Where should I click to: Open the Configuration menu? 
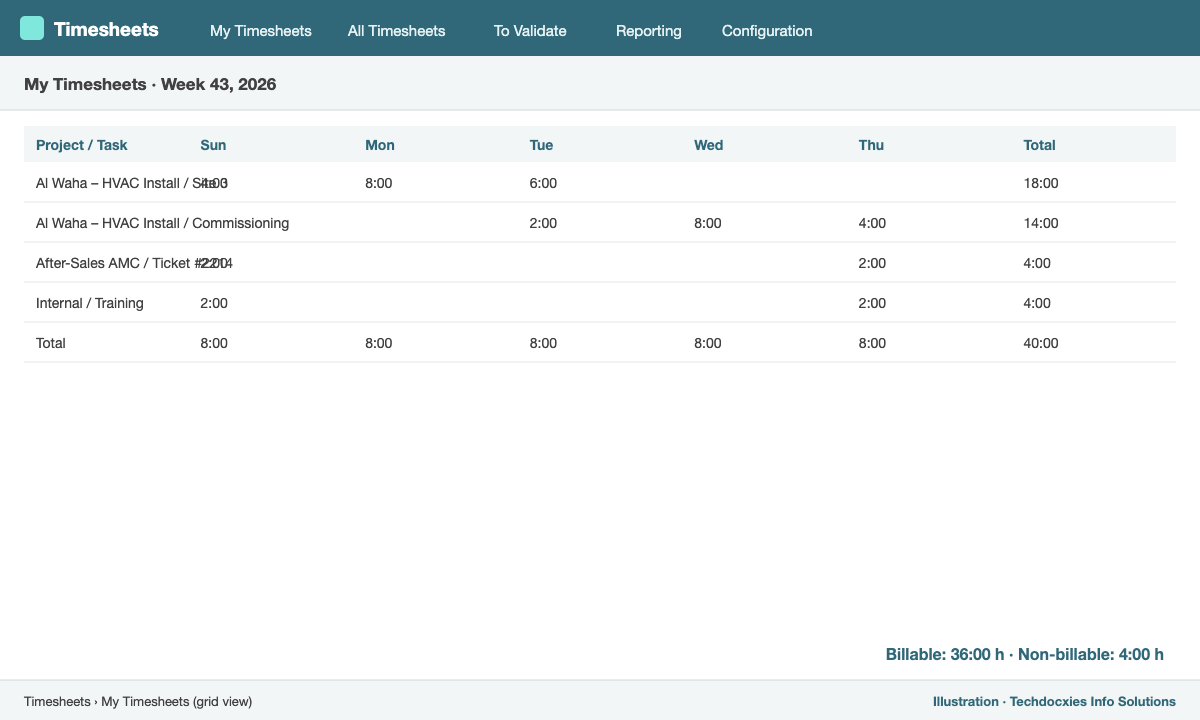coord(767,31)
